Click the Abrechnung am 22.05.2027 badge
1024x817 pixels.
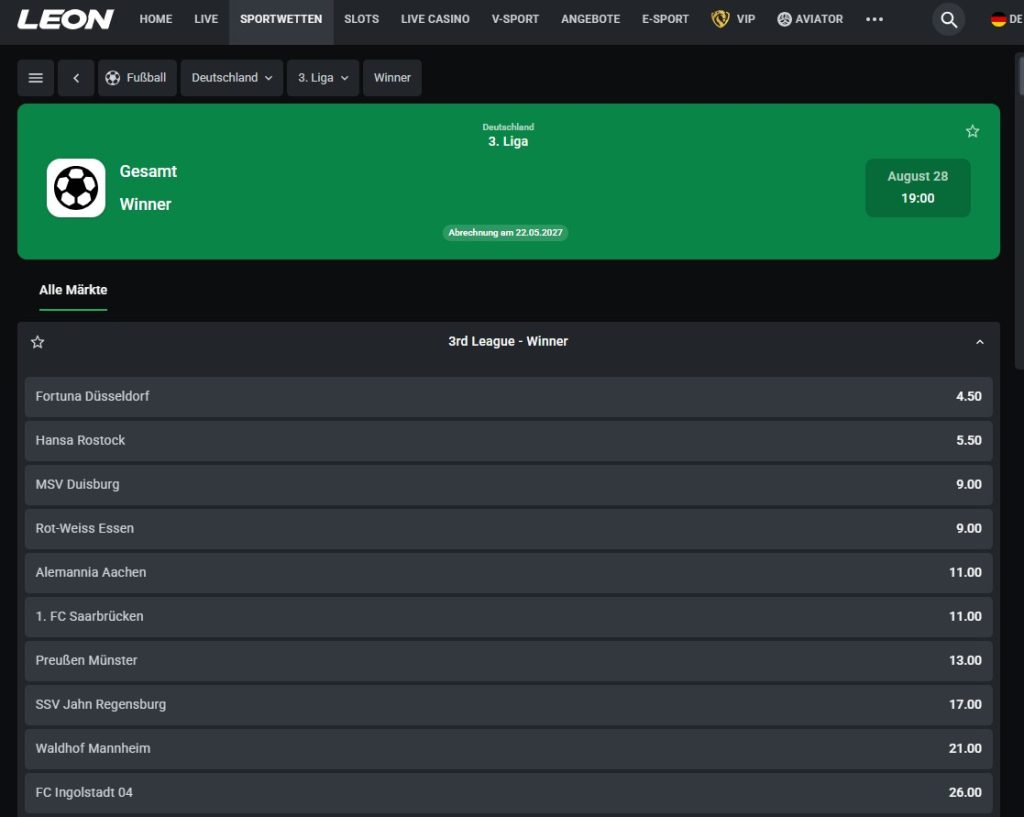[x=505, y=232]
